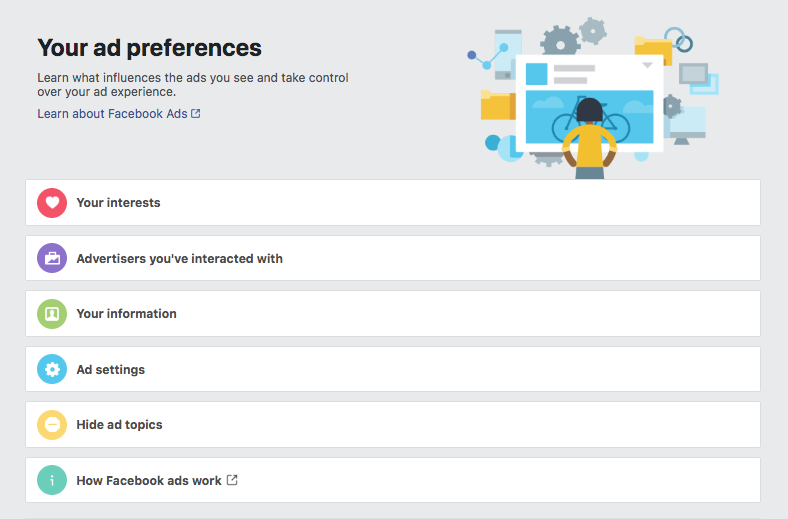Viewport: 788px width, 519px height.
Task: Open How Facebook ads work link
Action: (x=149, y=481)
